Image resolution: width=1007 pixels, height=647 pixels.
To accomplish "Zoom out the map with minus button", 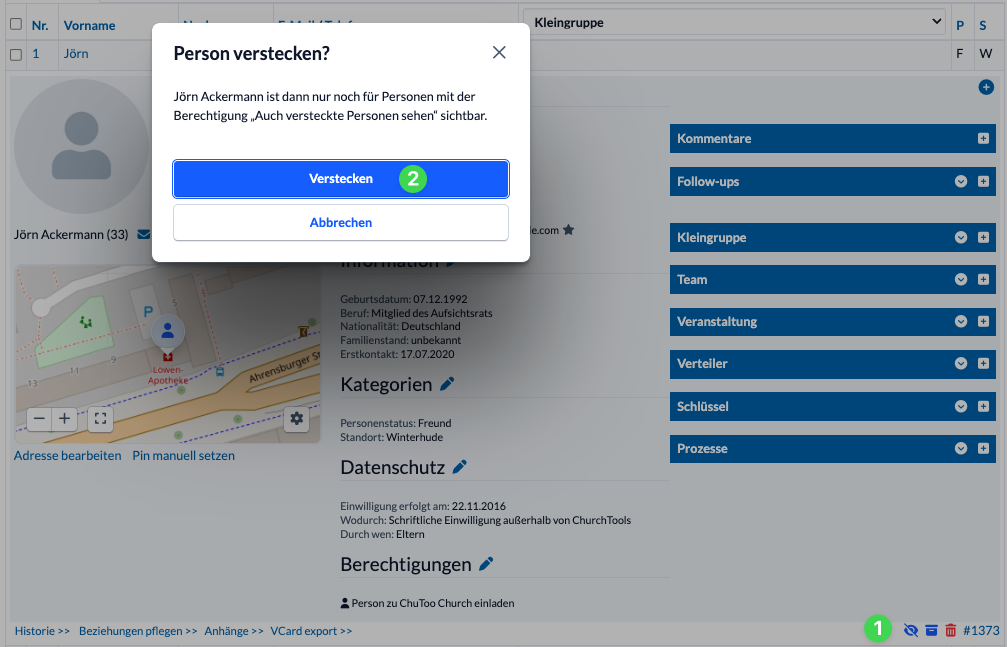I will (x=40, y=419).
